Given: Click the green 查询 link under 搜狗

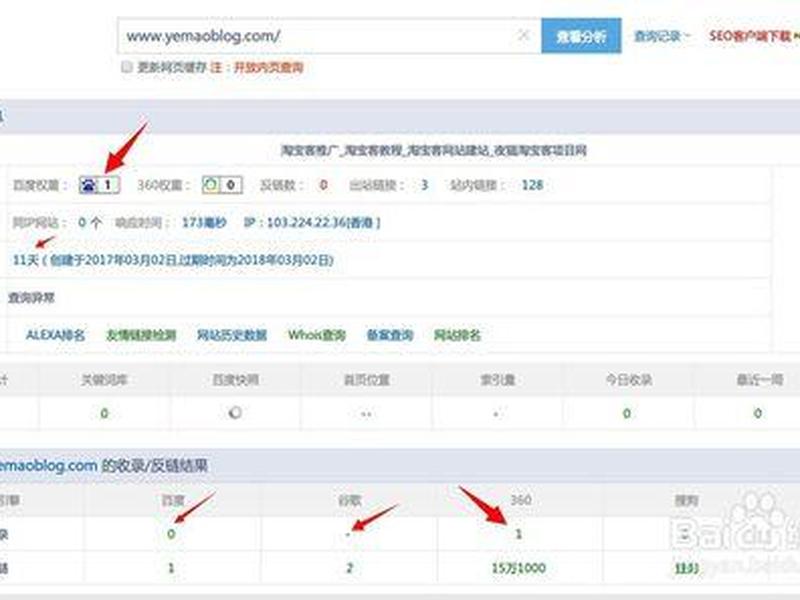Looking at the screenshot, I should pyautogui.click(x=686, y=568).
